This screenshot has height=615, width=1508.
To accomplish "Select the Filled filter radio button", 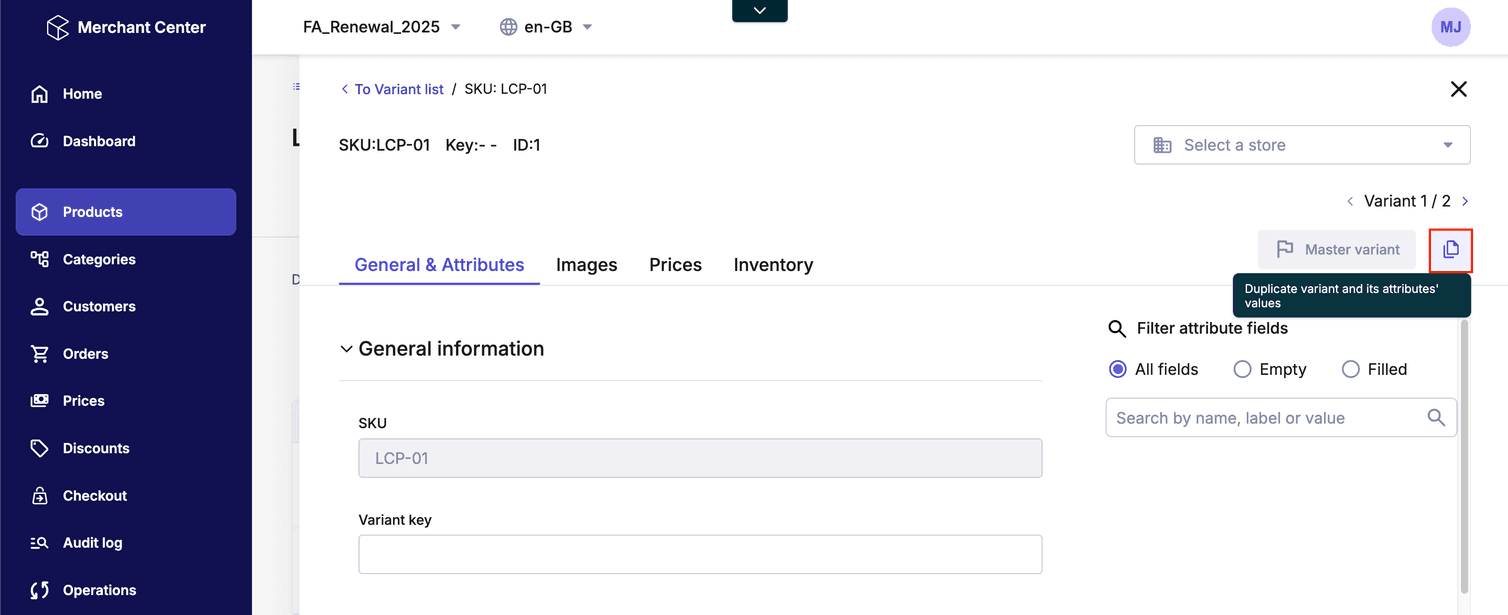I will [1350, 369].
